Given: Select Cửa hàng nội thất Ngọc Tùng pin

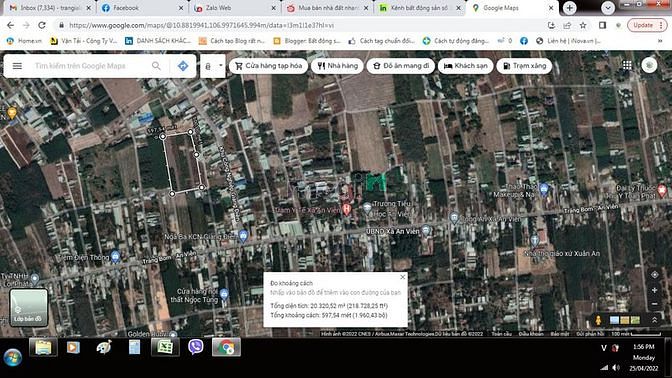Looking at the screenshot, I should [224, 294].
